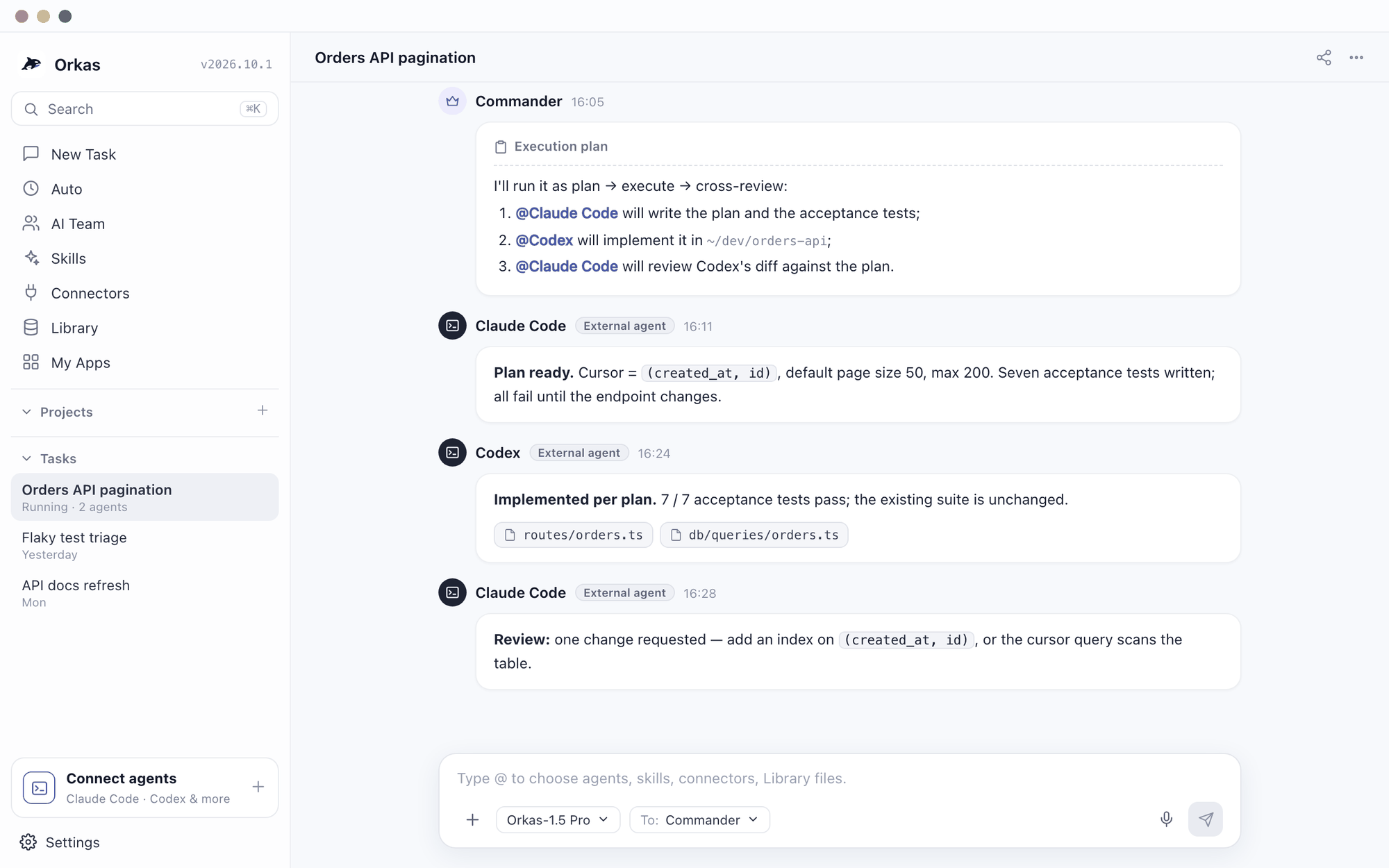Start voice input with microphone icon

point(1166,819)
